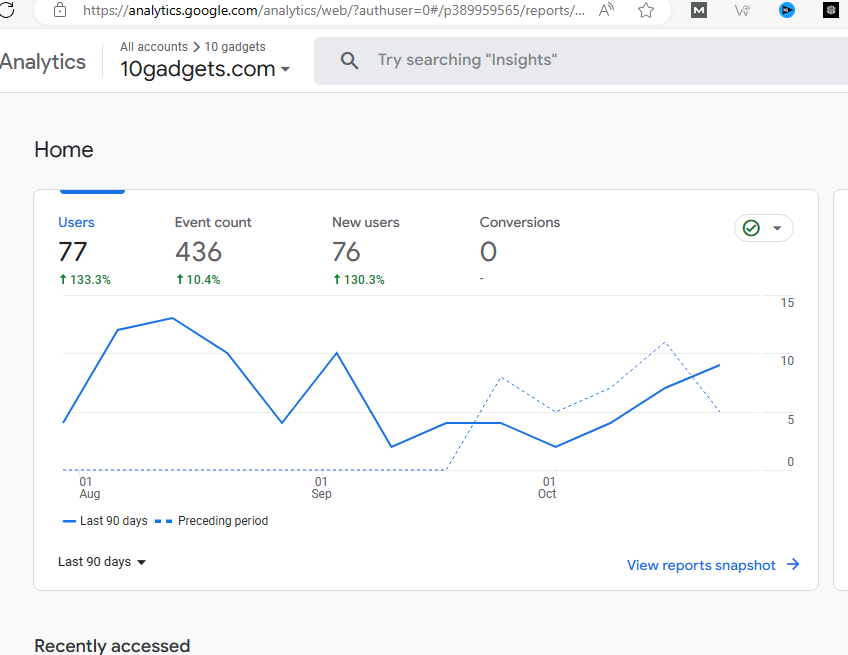This screenshot has height=655, width=848.
Task: Click the Conversions value 0
Action: pos(488,252)
